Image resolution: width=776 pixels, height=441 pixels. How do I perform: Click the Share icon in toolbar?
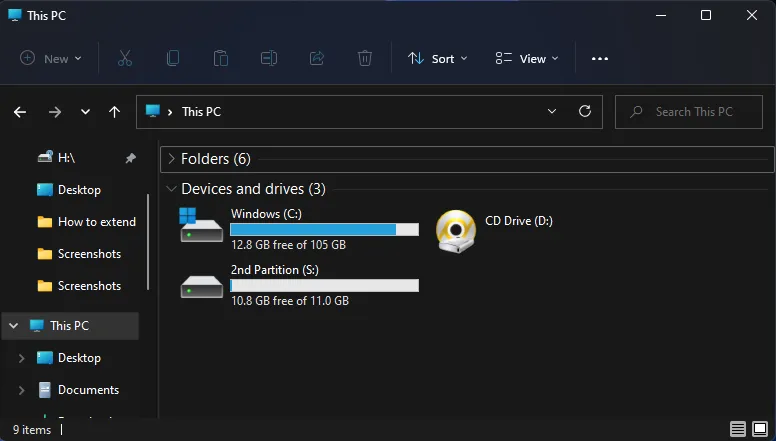[x=317, y=58]
